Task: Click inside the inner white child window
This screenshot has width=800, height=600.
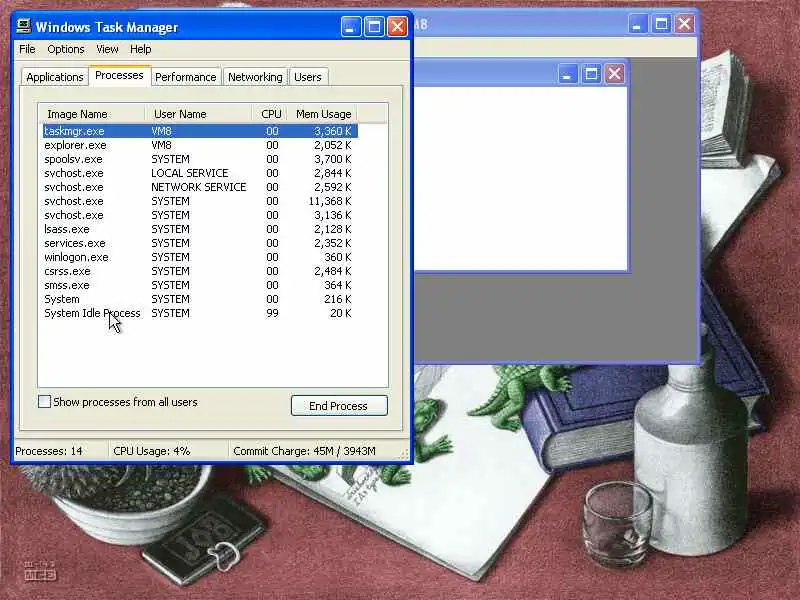Action: pos(520,179)
